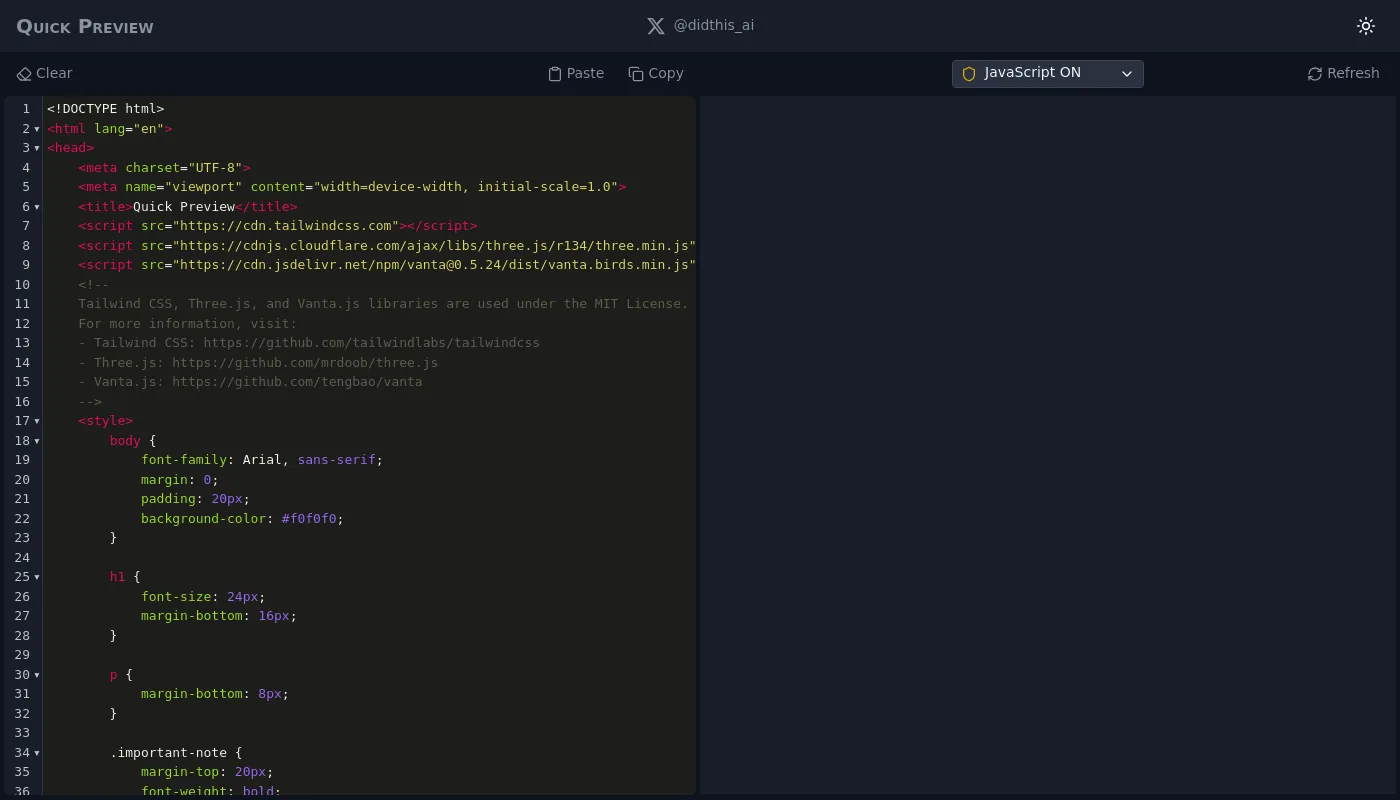
Task: Click the Quick Preview title
Action: click(x=85, y=26)
